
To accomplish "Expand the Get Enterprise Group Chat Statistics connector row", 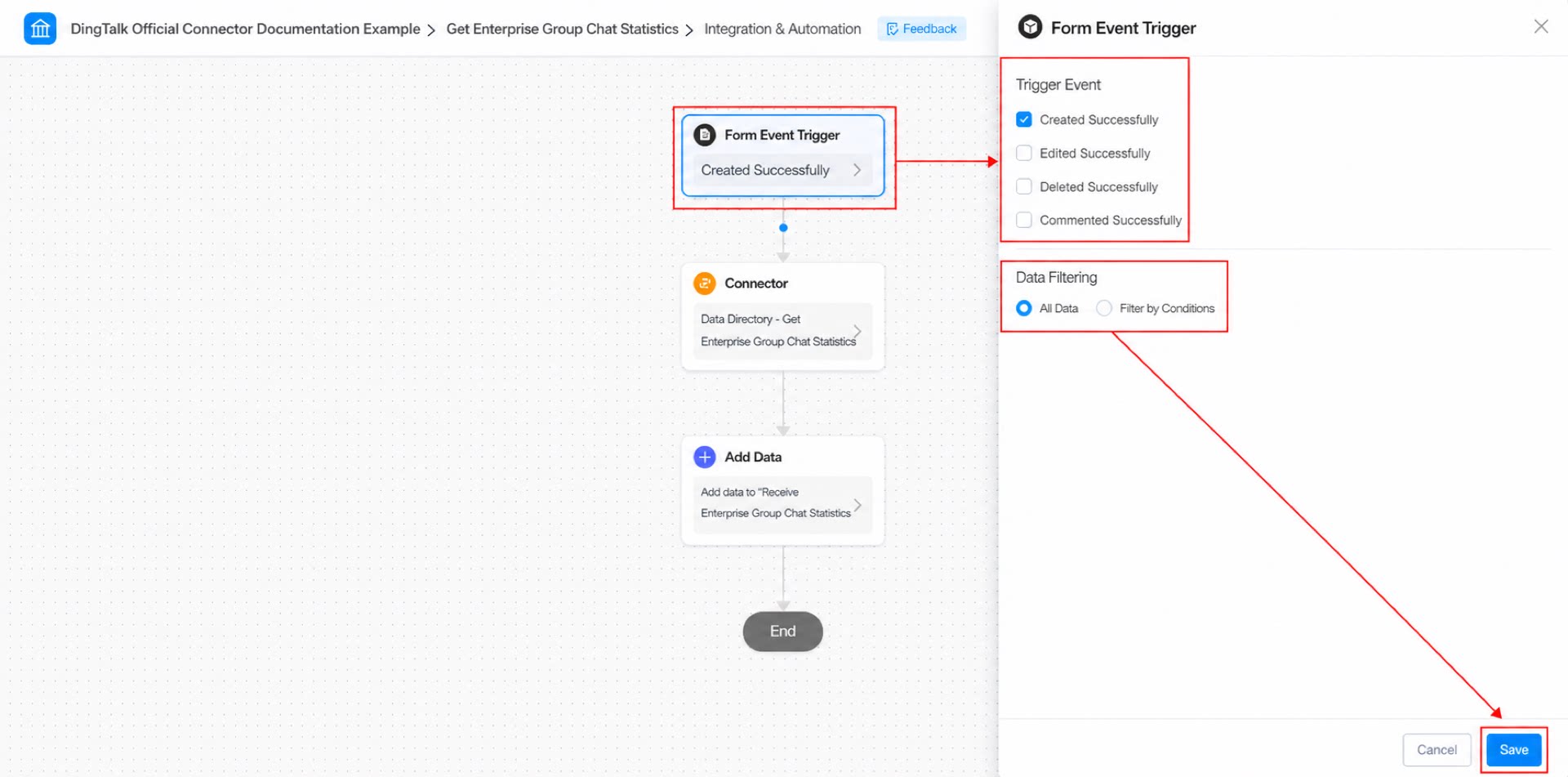I will tap(782, 331).
